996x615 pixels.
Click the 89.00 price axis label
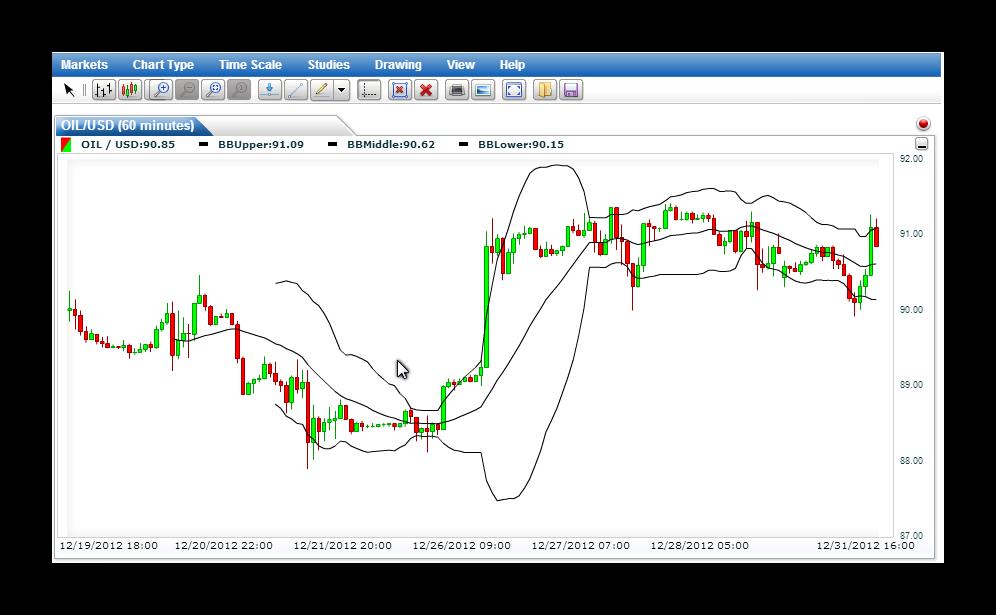[912, 384]
